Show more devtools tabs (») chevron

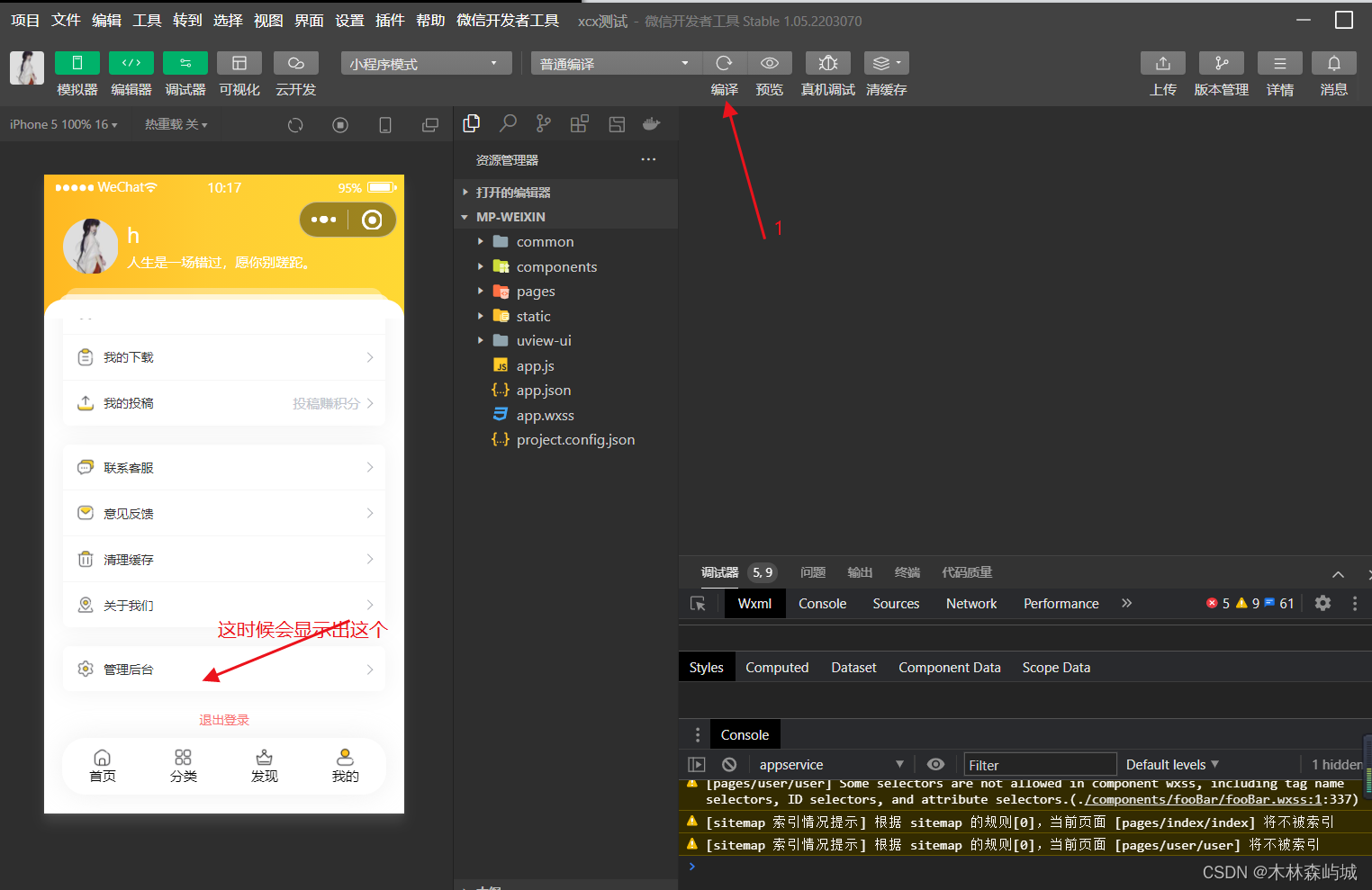(1126, 603)
